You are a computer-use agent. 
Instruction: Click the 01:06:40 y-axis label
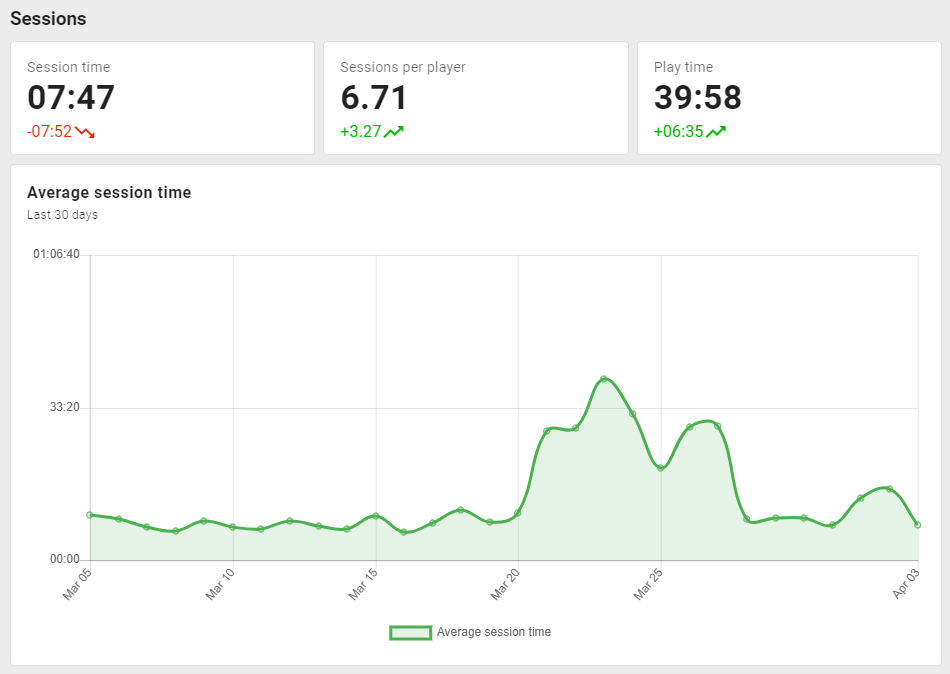point(56,254)
